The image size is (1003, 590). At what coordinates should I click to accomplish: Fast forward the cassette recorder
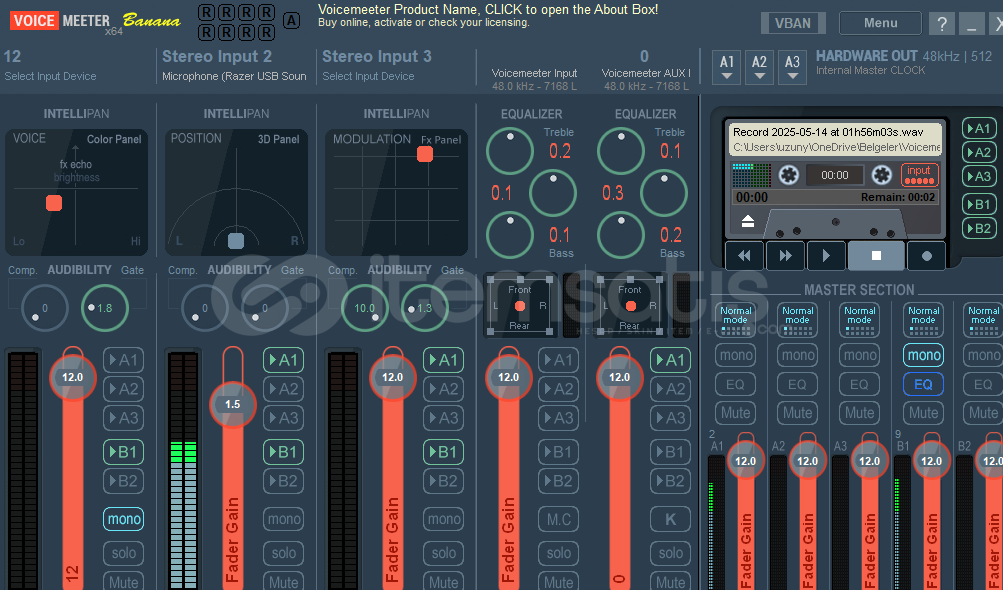click(785, 256)
